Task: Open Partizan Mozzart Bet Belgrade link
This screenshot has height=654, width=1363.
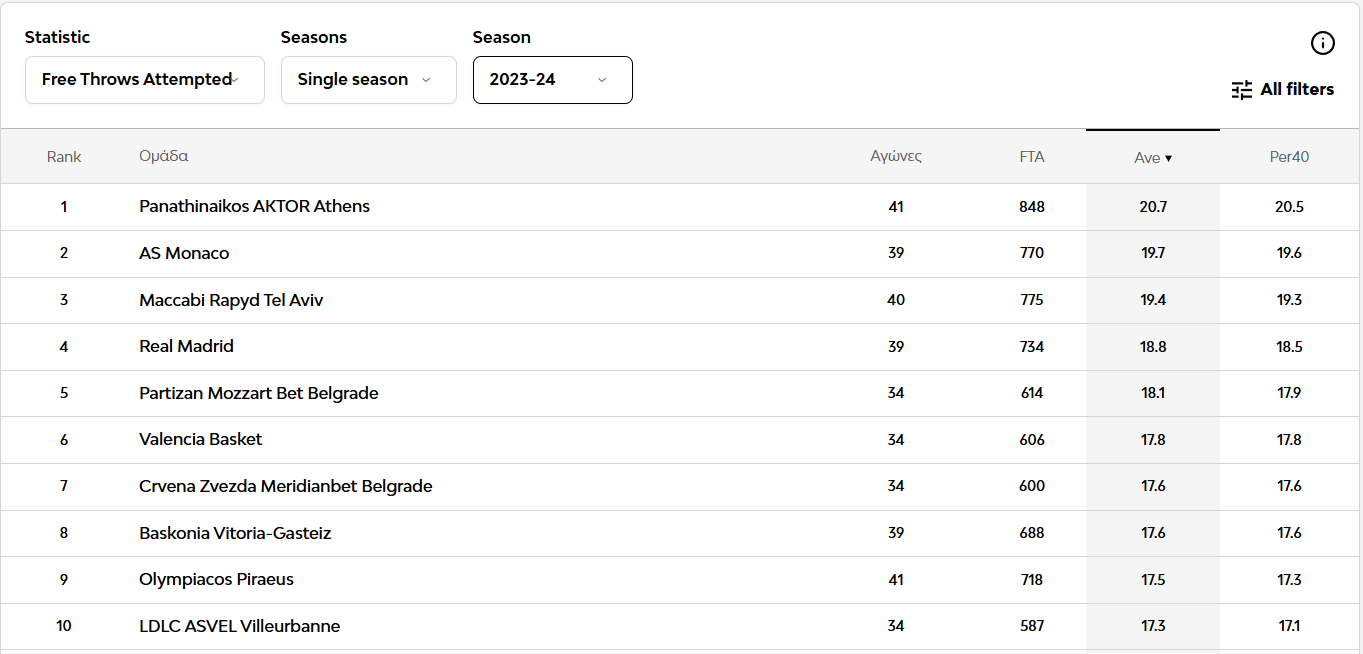Action: pyautogui.click(x=258, y=393)
